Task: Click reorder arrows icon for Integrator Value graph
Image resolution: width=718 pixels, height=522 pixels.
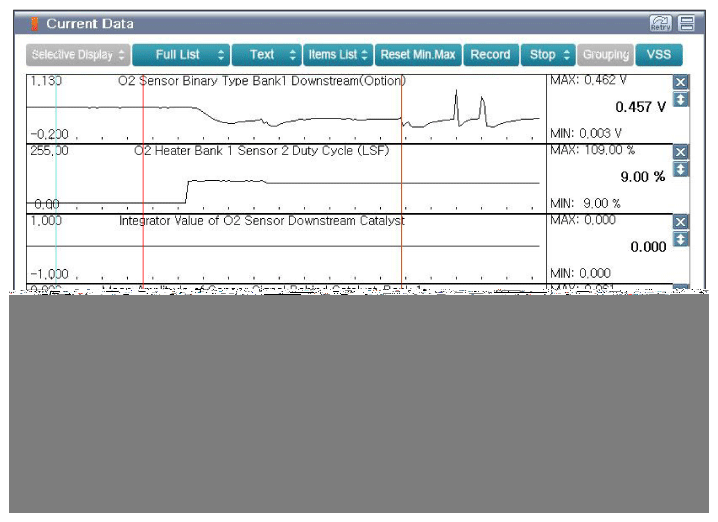Action: click(x=681, y=240)
